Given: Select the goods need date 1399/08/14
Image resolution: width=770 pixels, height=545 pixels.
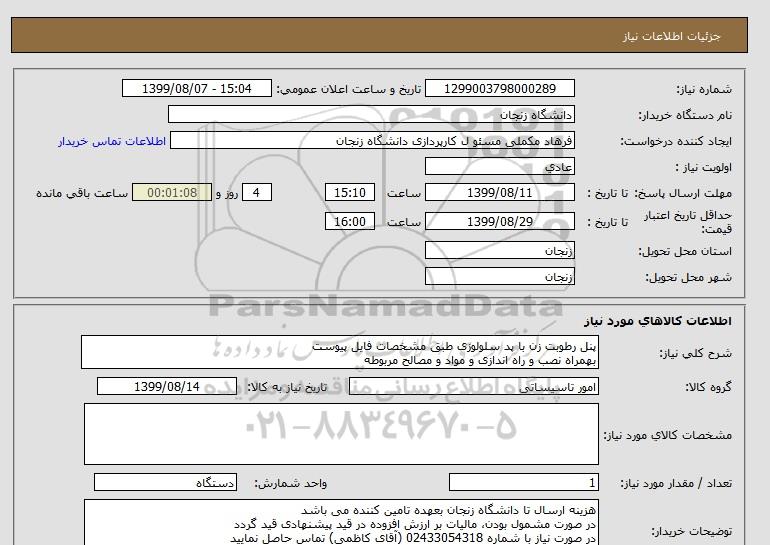Looking at the screenshot, I should coord(167,386).
